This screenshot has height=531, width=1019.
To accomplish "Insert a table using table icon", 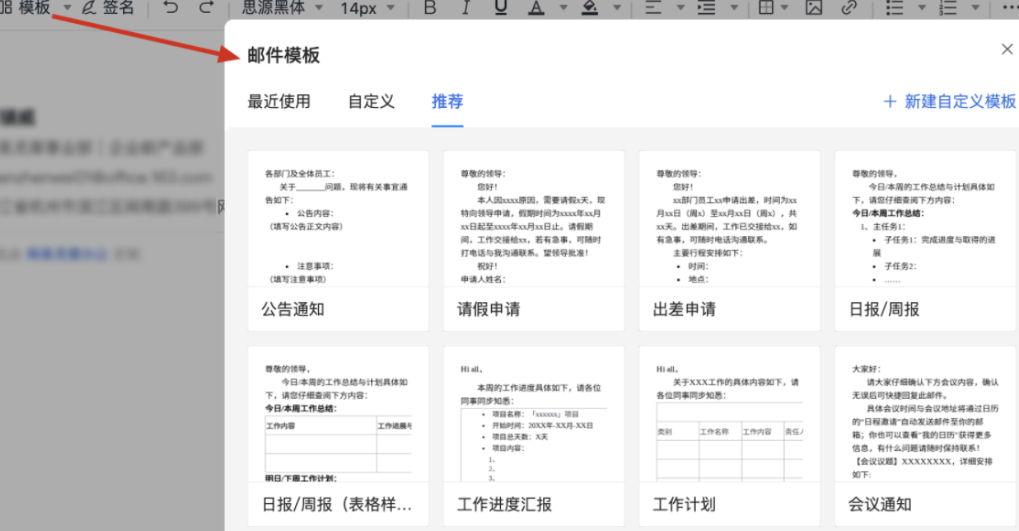I will click(x=766, y=7).
